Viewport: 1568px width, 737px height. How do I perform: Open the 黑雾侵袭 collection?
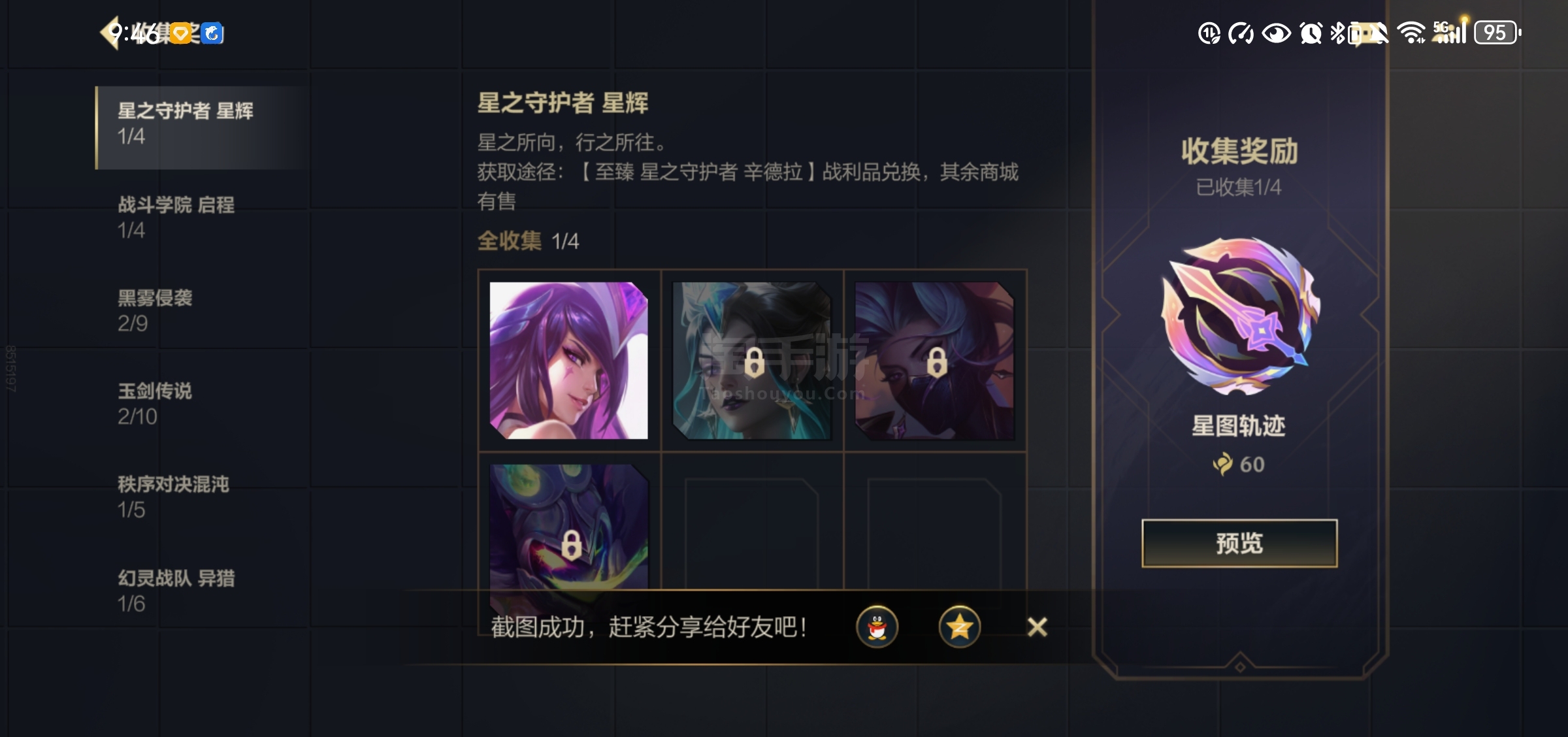click(x=203, y=310)
